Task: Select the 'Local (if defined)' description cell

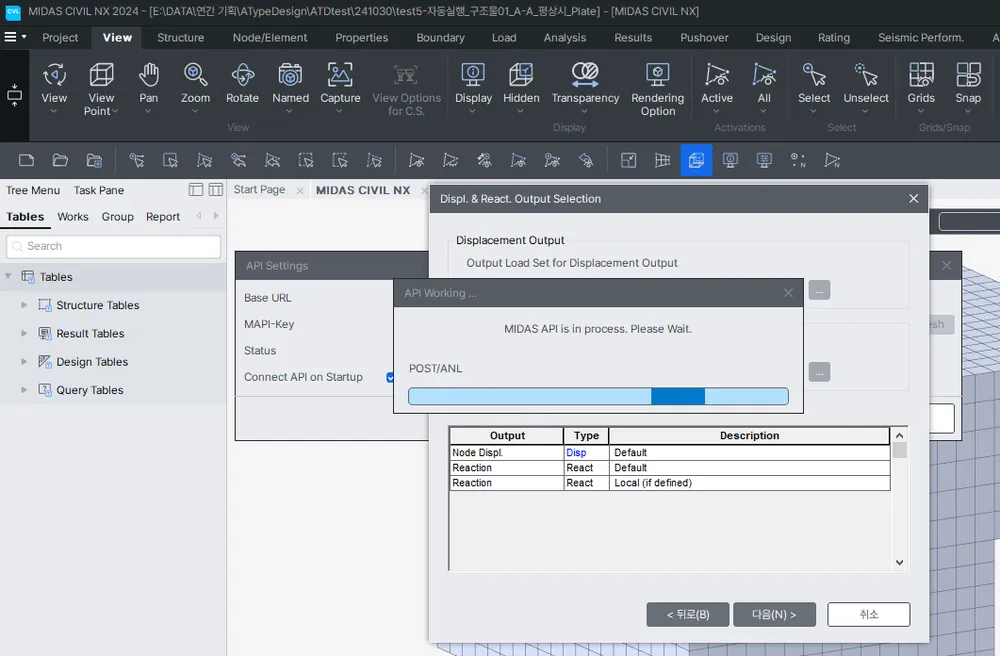Action: coord(749,483)
